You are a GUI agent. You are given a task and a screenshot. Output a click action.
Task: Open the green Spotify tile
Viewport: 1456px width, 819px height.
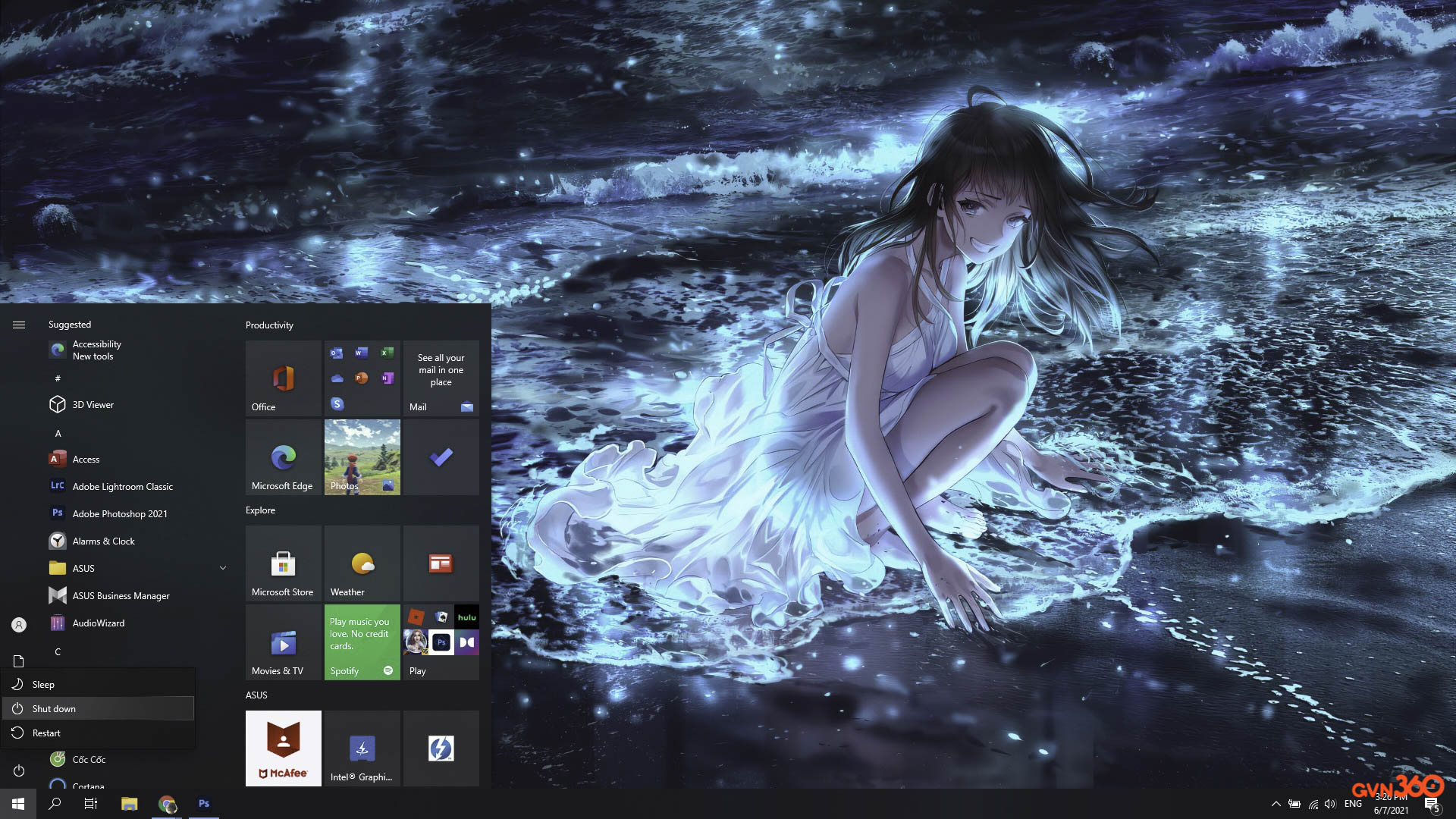[x=362, y=642]
